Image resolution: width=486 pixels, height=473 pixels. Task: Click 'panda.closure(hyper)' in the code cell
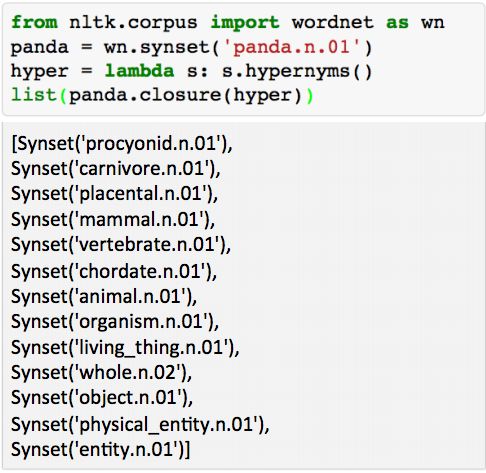pos(185,96)
